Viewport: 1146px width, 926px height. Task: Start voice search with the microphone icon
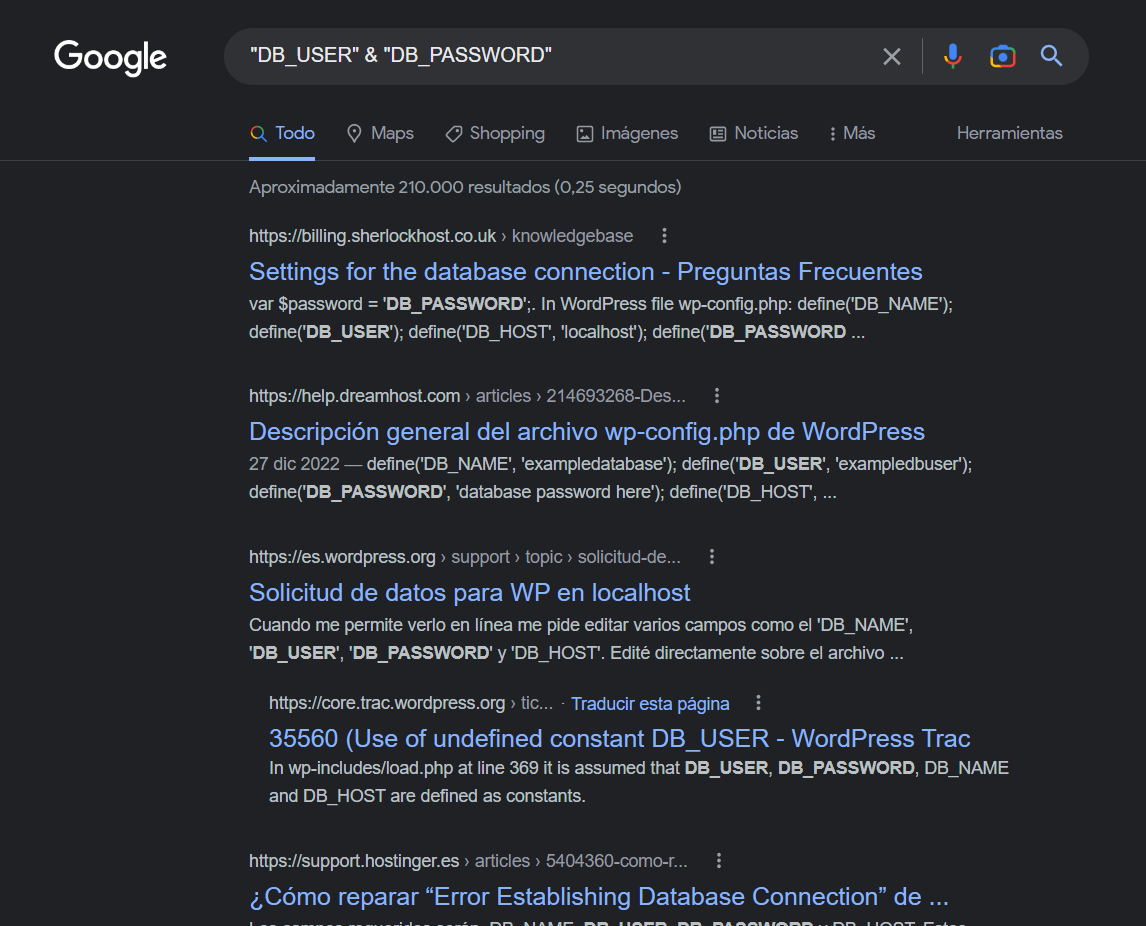(952, 56)
